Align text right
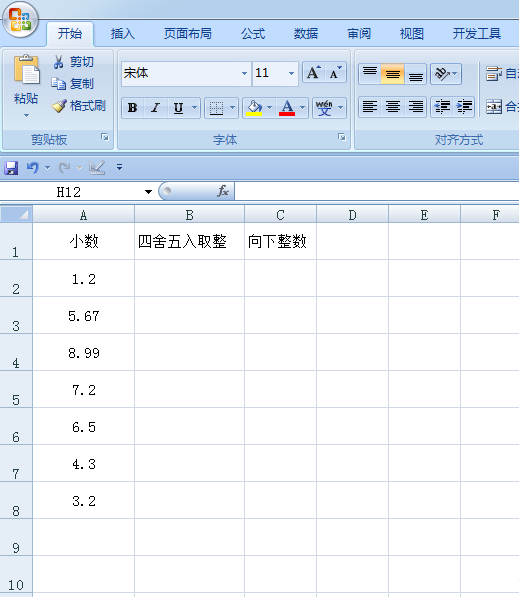The width and height of the screenshot is (519, 597). tap(415, 107)
